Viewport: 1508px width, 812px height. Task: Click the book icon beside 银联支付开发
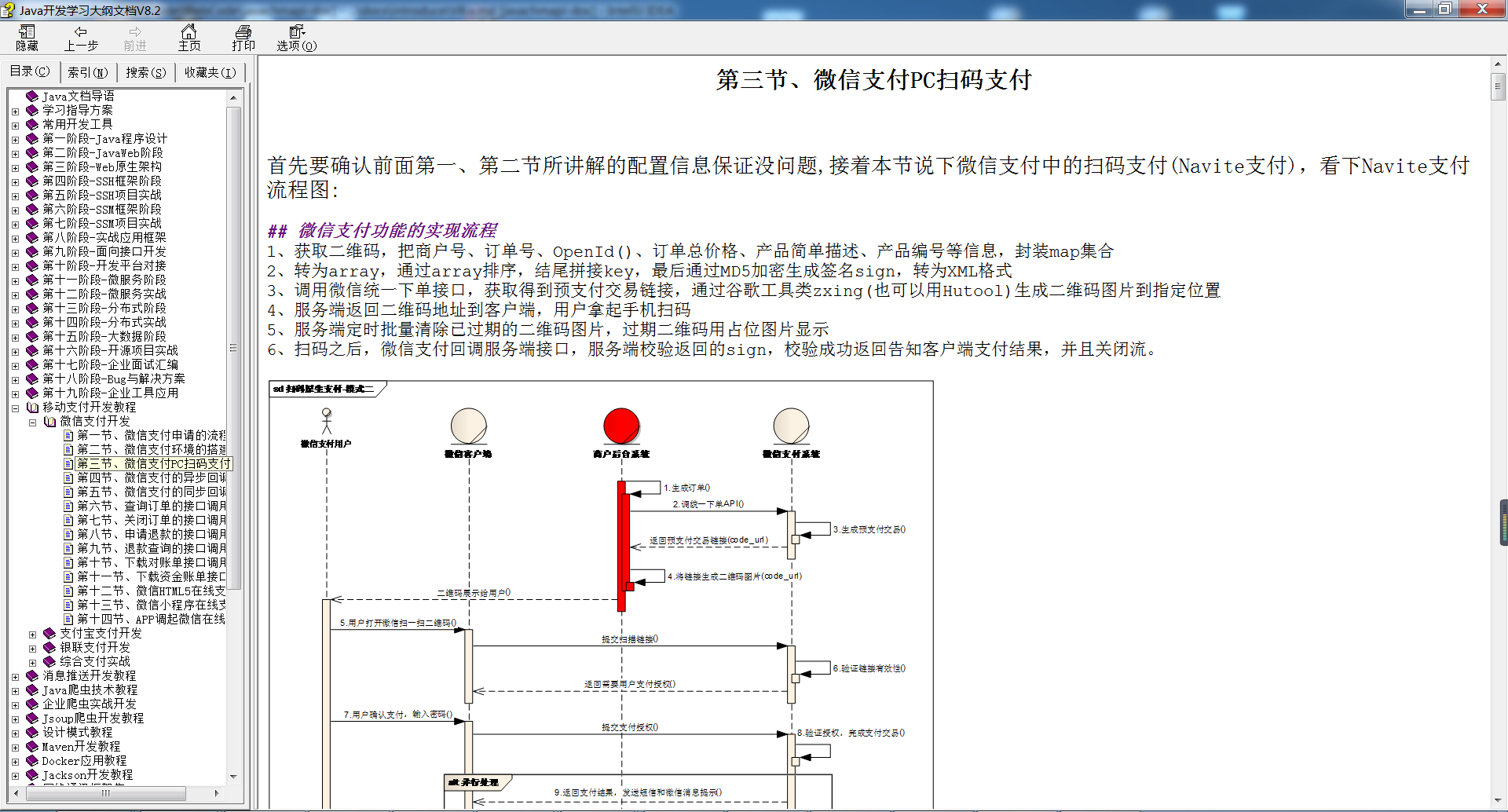point(49,648)
